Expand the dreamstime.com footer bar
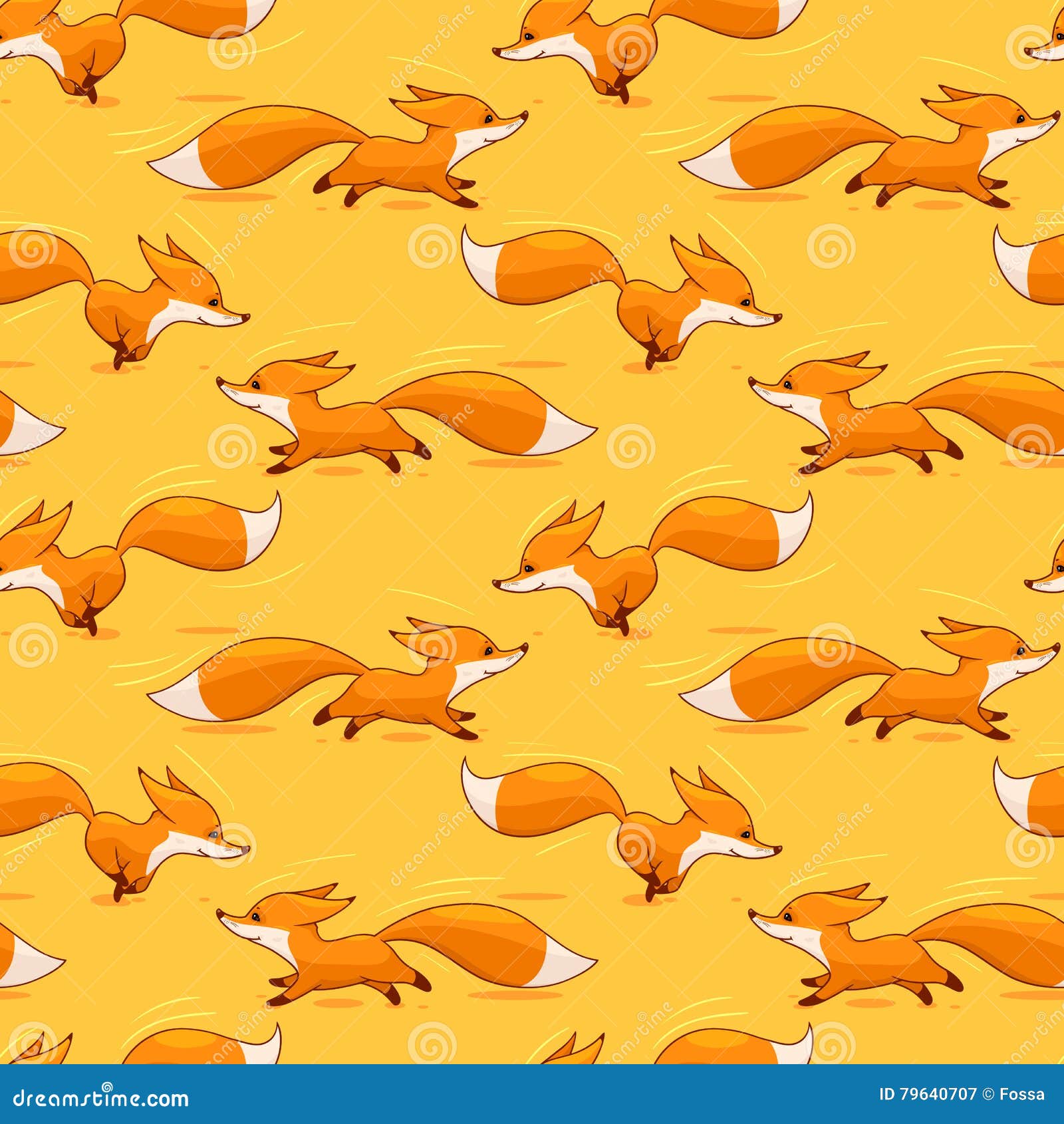 pos(532,1099)
